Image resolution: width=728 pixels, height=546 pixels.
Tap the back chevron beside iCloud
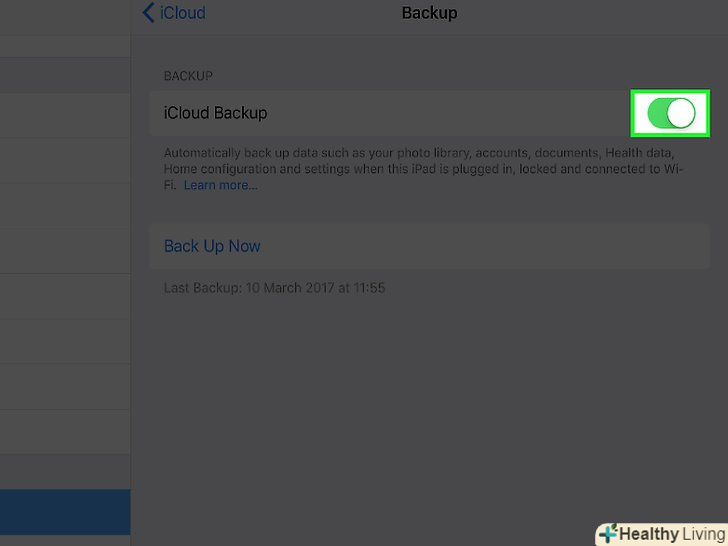tap(148, 13)
